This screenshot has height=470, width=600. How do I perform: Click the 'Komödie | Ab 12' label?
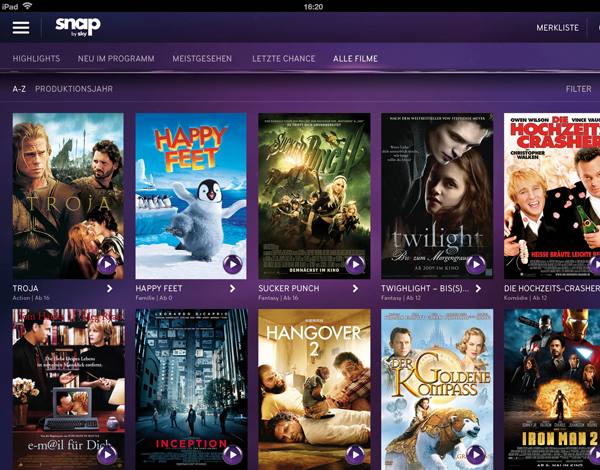point(525,298)
